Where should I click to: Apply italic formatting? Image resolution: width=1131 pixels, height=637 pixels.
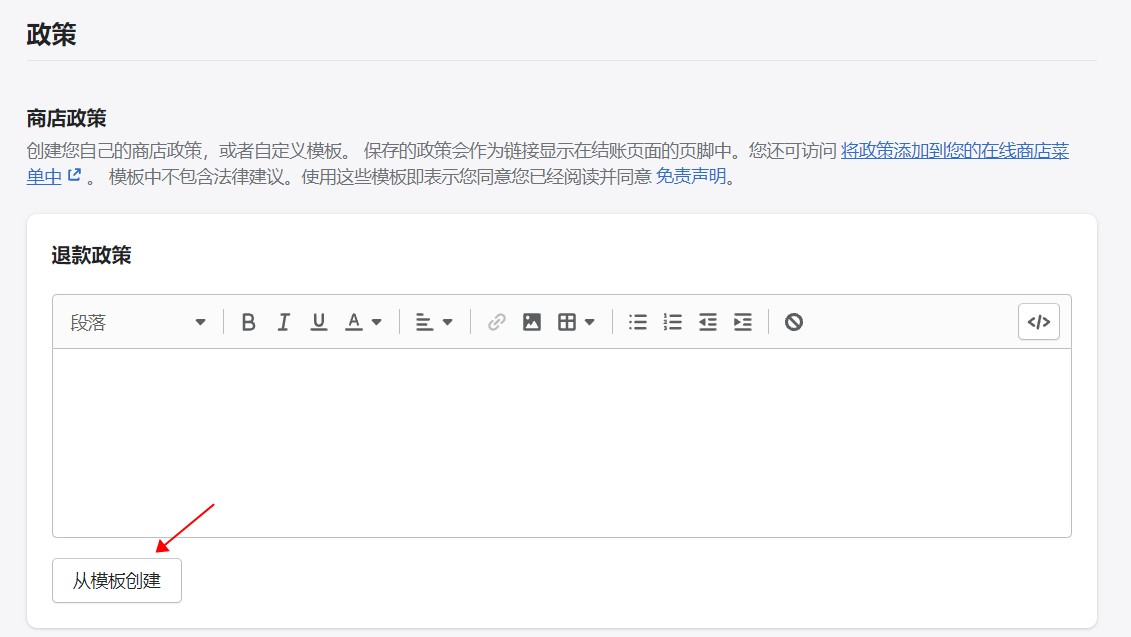(283, 322)
